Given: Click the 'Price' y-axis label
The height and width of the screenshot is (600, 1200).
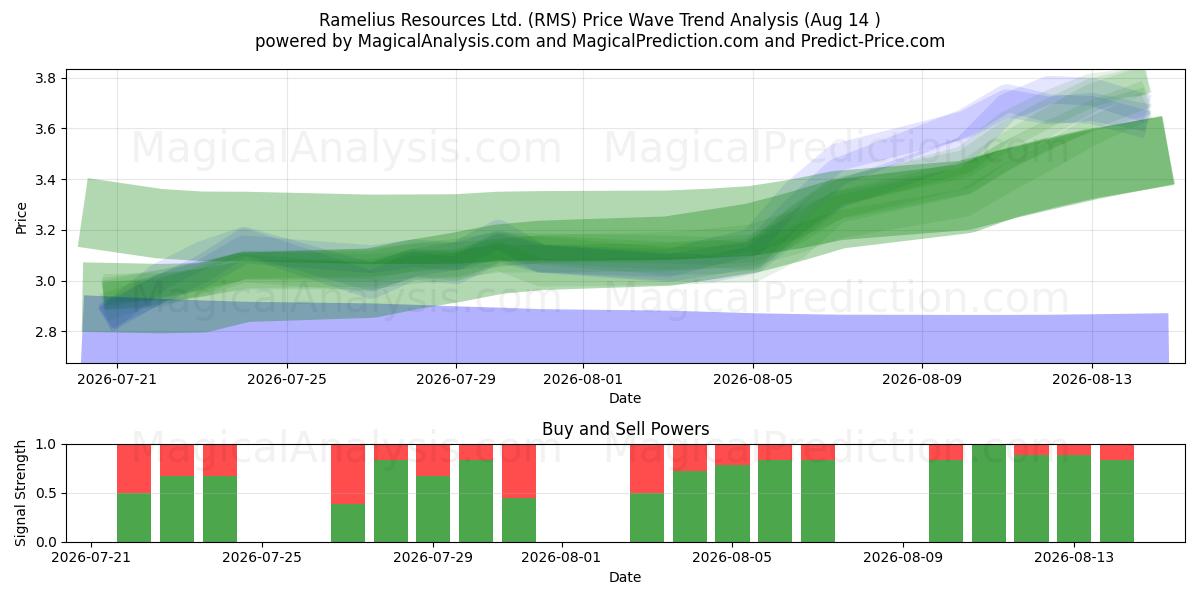Looking at the screenshot, I should click(x=22, y=216).
